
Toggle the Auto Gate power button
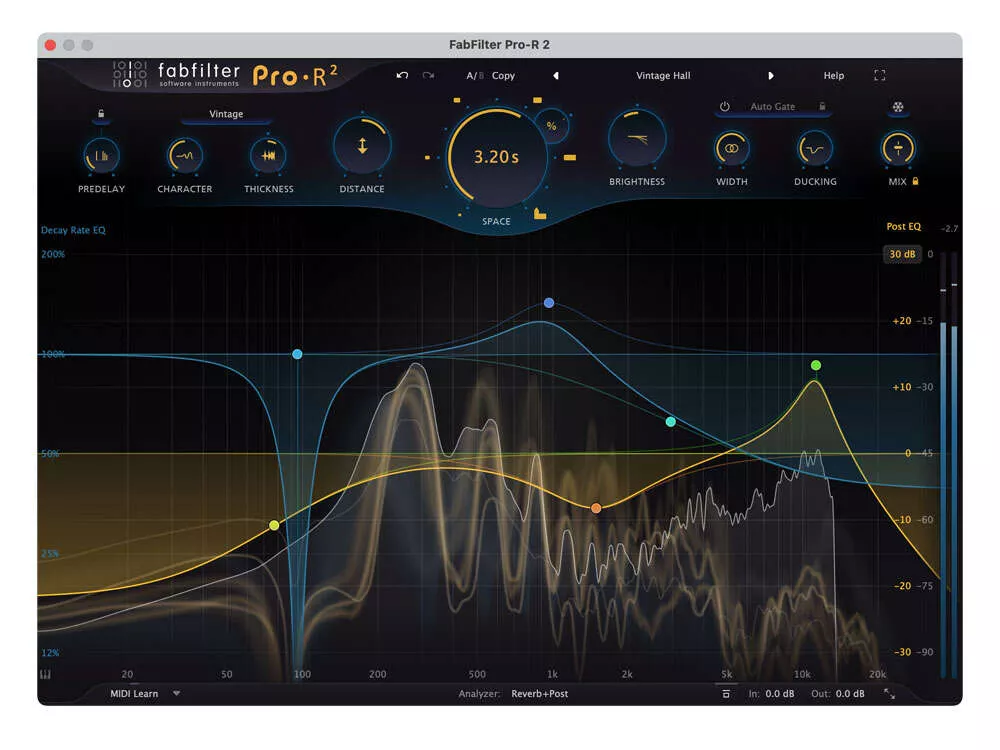coord(725,107)
